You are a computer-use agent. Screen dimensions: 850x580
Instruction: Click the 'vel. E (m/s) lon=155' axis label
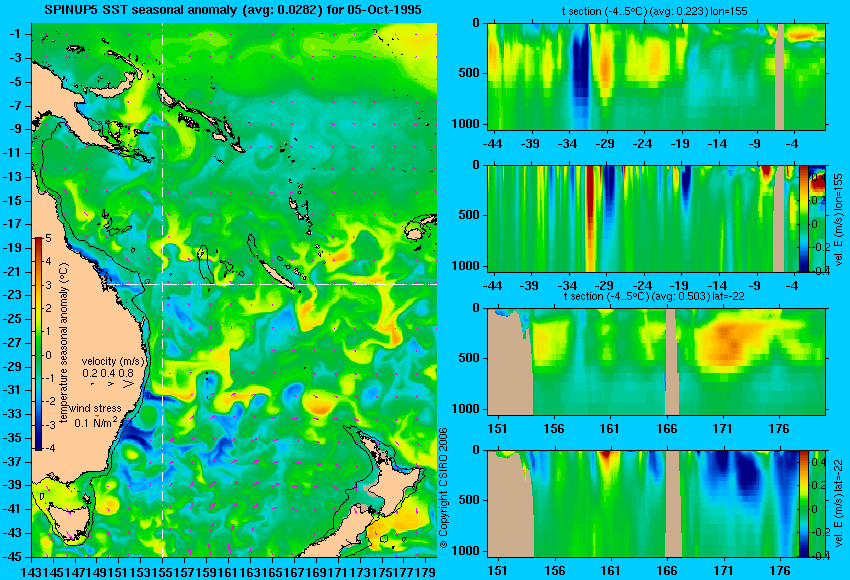pyautogui.click(x=838, y=219)
